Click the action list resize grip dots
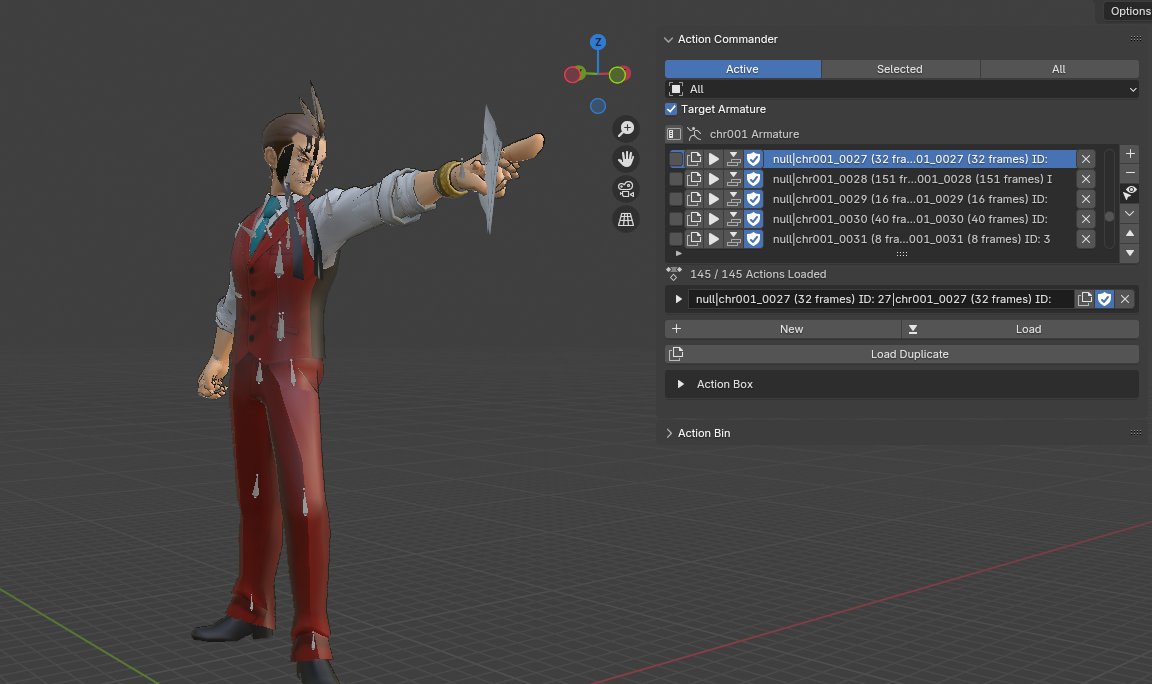 [x=901, y=254]
